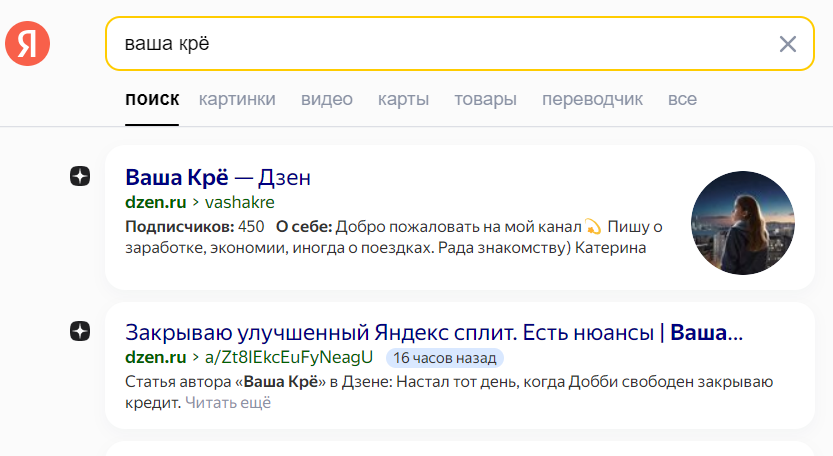The height and width of the screenshot is (456, 833).
Task: Open the "видео" tab
Action: 327,99
